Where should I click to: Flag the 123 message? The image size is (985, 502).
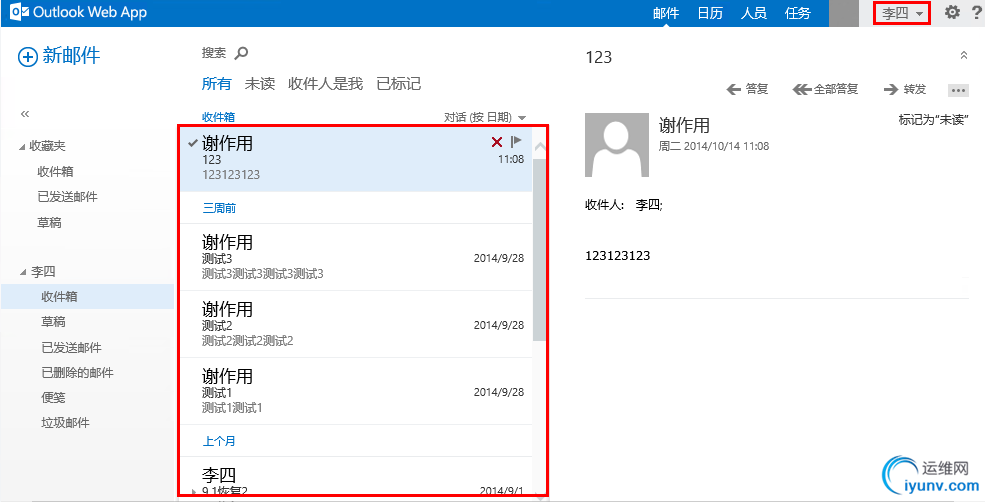(x=516, y=141)
